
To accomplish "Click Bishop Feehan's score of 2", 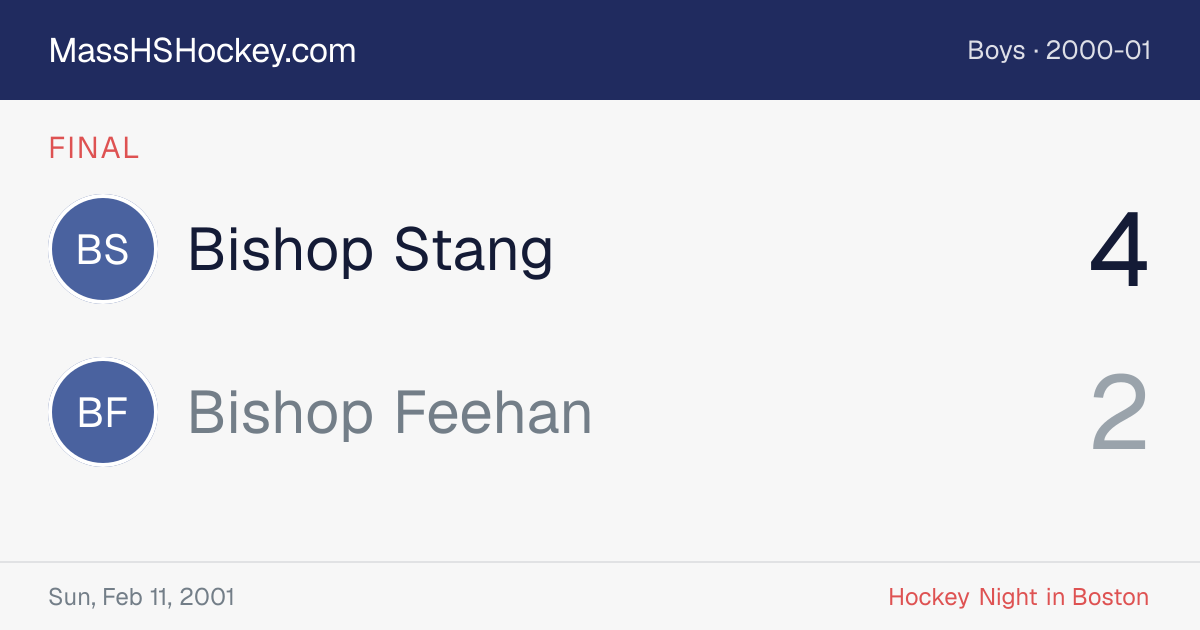I will click(x=1120, y=413).
